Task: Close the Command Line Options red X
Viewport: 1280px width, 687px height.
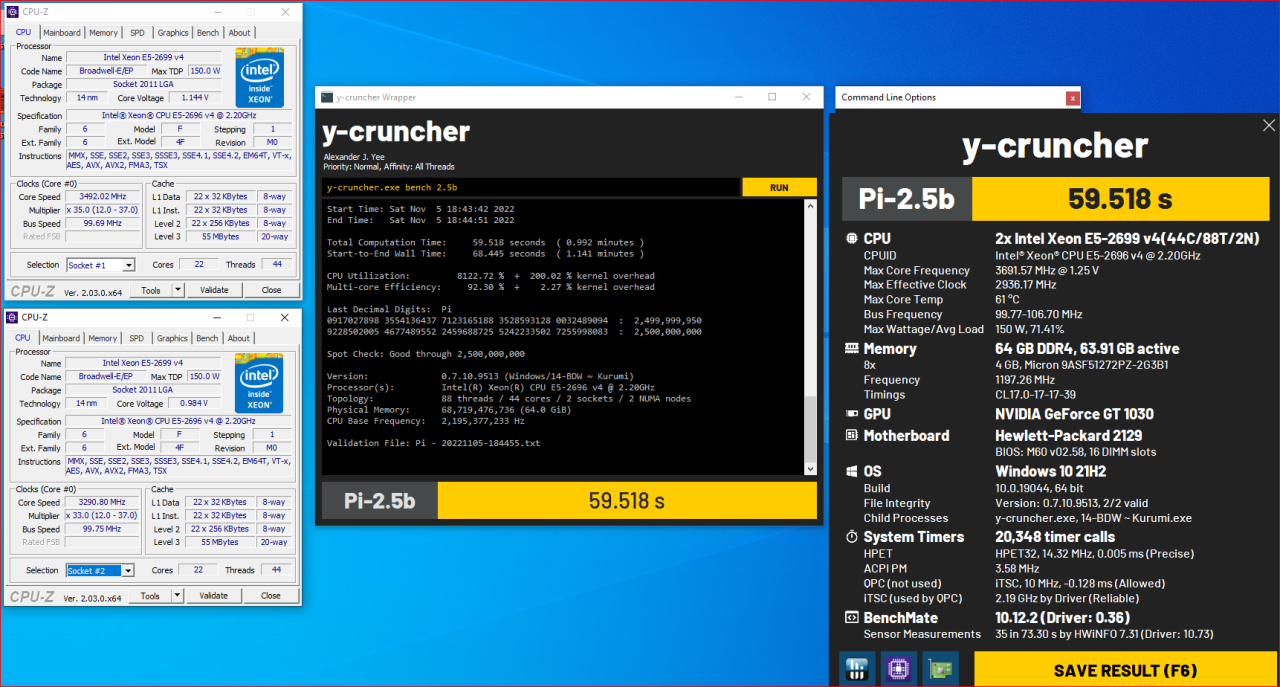Action: (1072, 98)
